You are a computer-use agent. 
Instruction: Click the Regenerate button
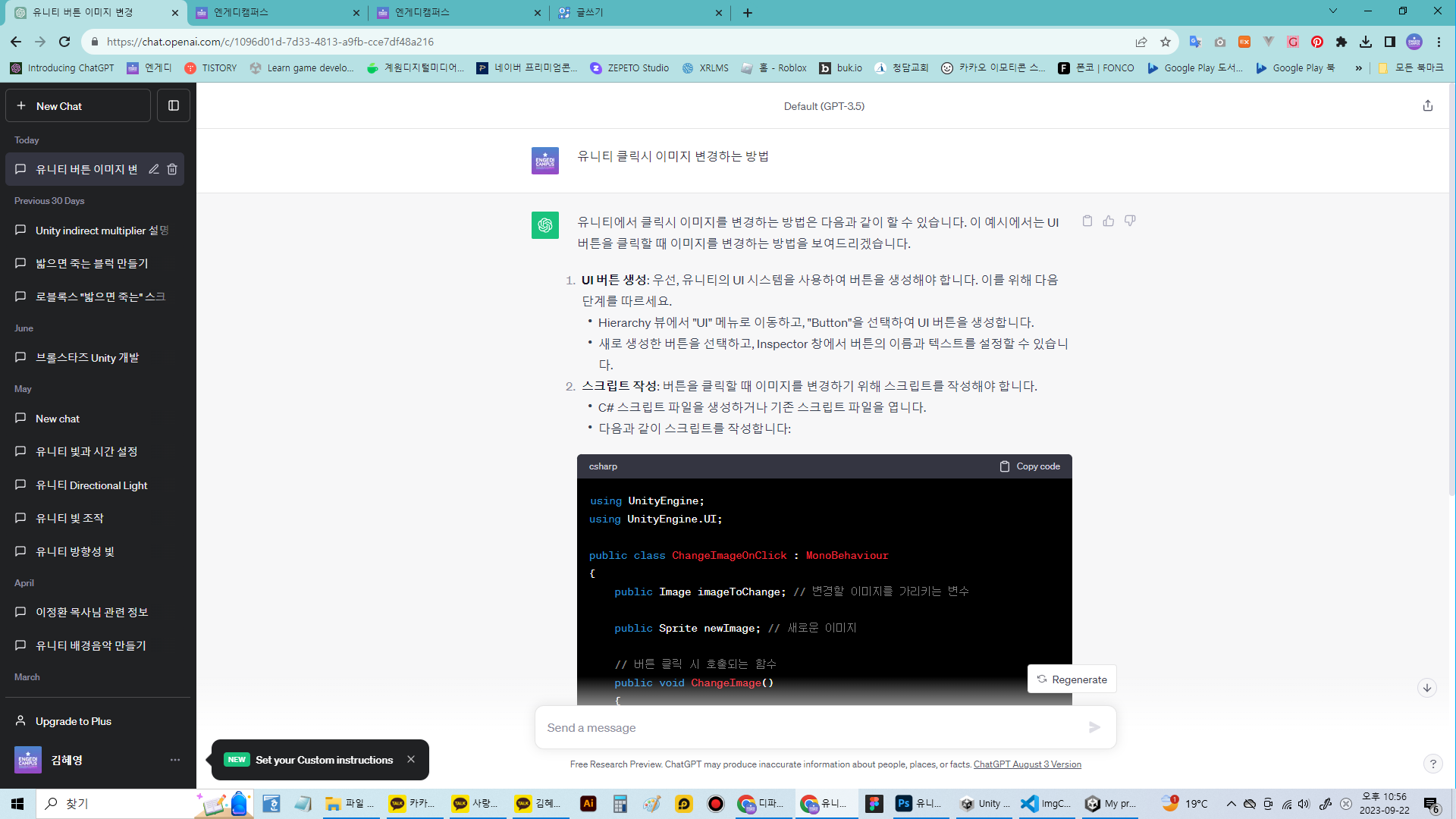pyautogui.click(x=1072, y=679)
